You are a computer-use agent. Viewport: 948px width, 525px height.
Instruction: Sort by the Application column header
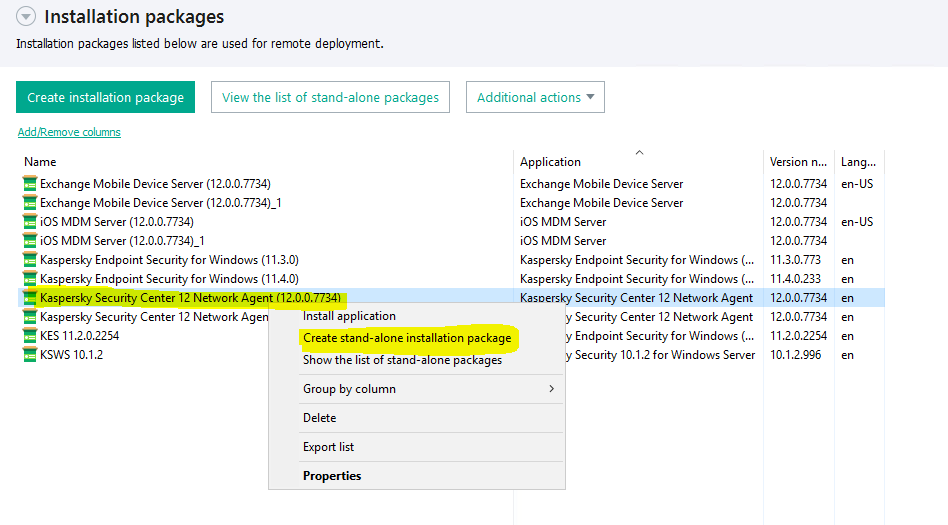pyautogui.click(x=550, y=162)
